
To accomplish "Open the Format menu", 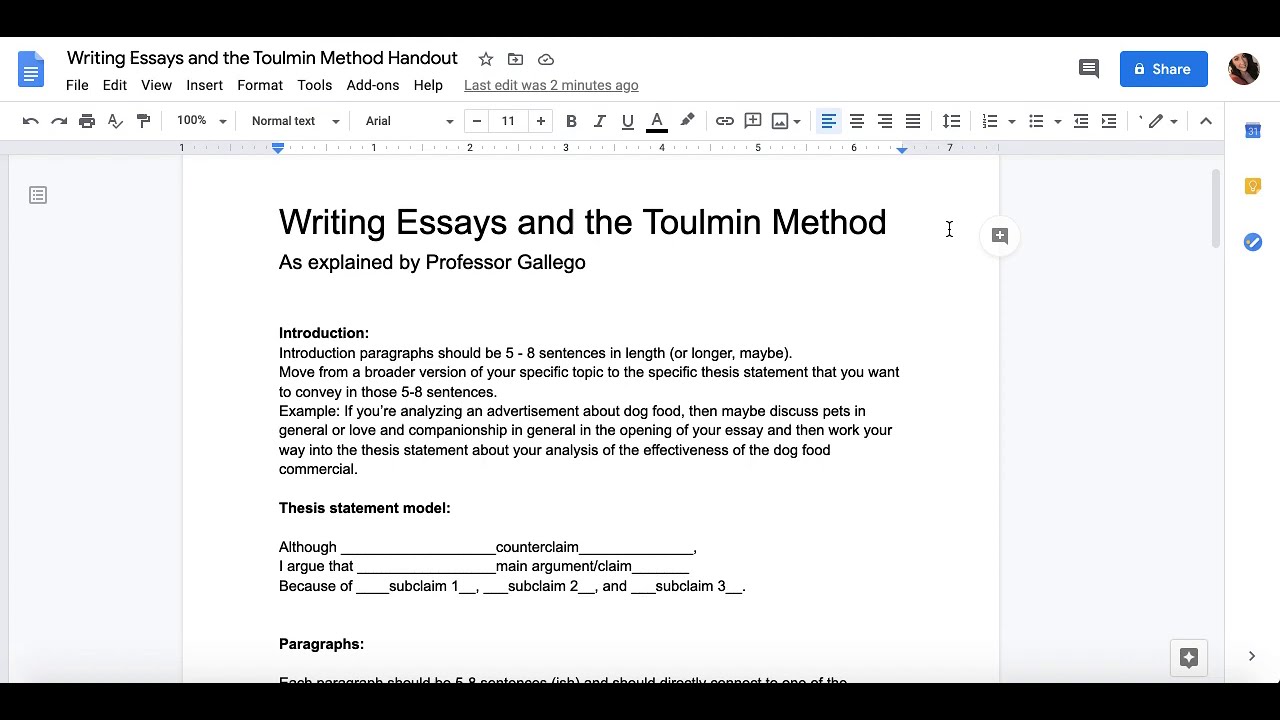I will (260, 85).
